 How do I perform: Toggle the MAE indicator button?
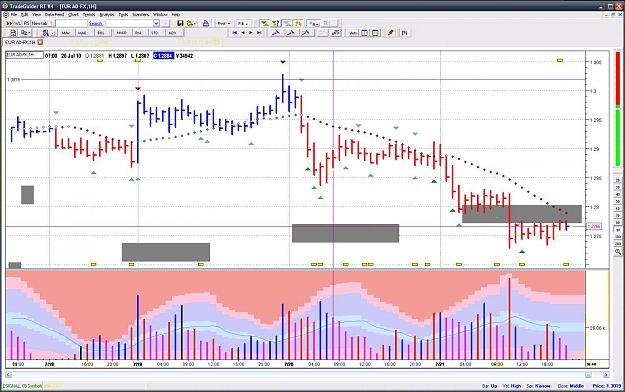click(x=83, y=33)
